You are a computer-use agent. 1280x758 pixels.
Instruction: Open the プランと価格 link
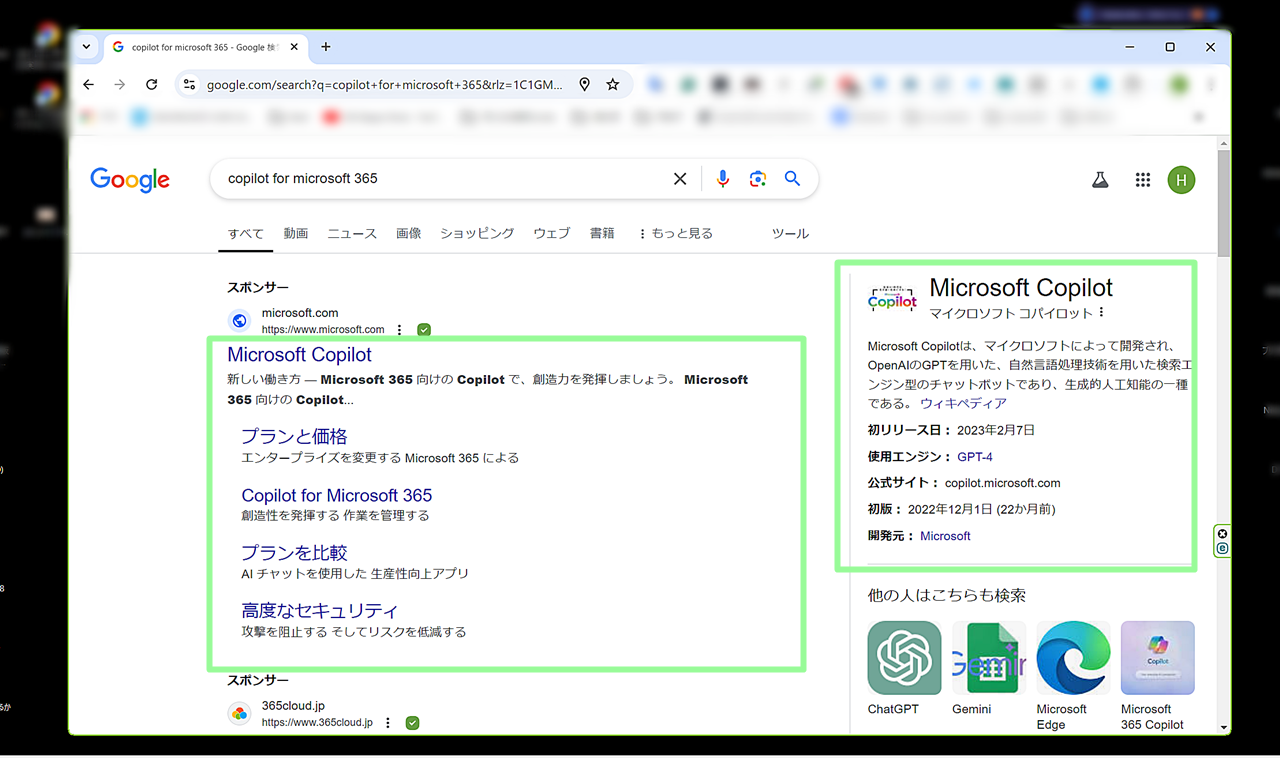(x=294, y=437)
